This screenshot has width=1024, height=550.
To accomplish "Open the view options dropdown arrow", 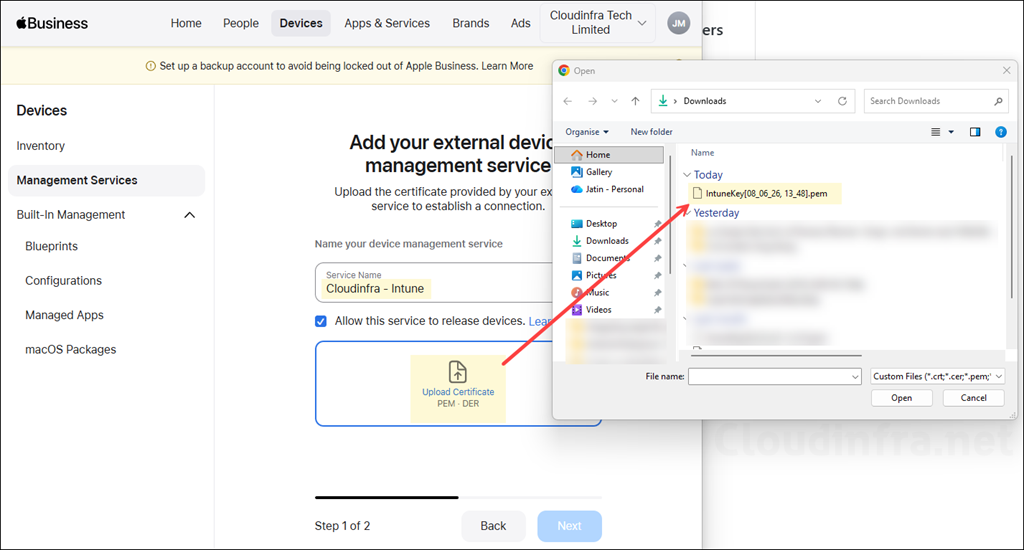I will click(x=952, y=132).
